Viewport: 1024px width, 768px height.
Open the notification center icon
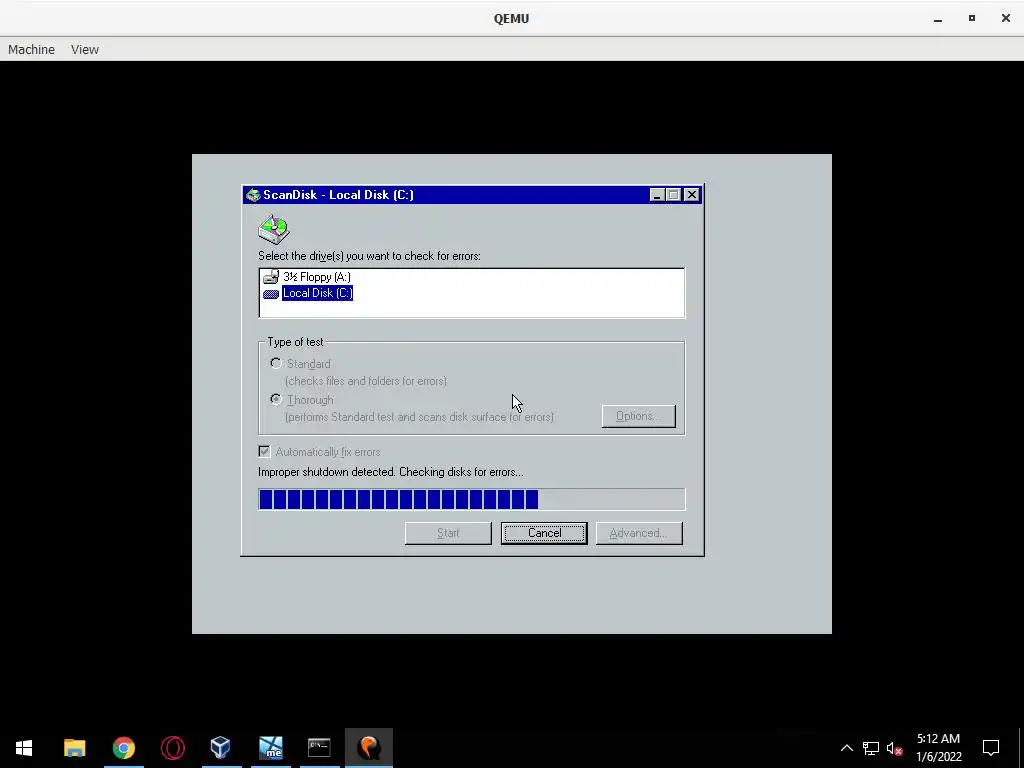tap(991, 748)
